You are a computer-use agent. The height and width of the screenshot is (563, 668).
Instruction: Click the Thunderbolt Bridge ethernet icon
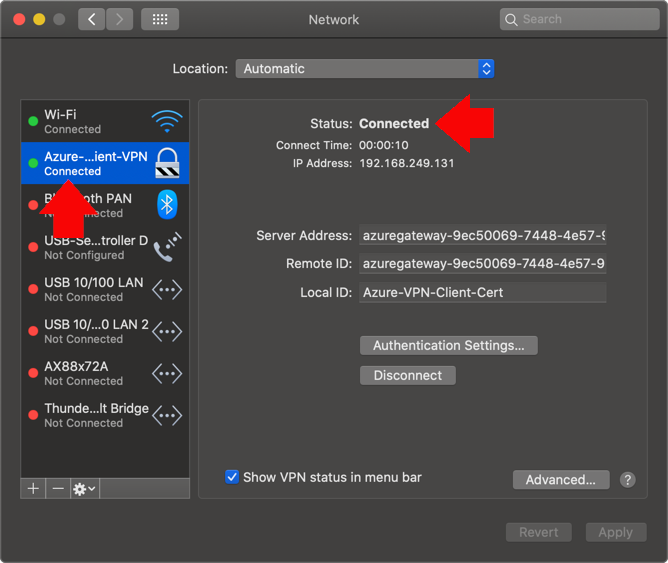[x=167, y=415]
